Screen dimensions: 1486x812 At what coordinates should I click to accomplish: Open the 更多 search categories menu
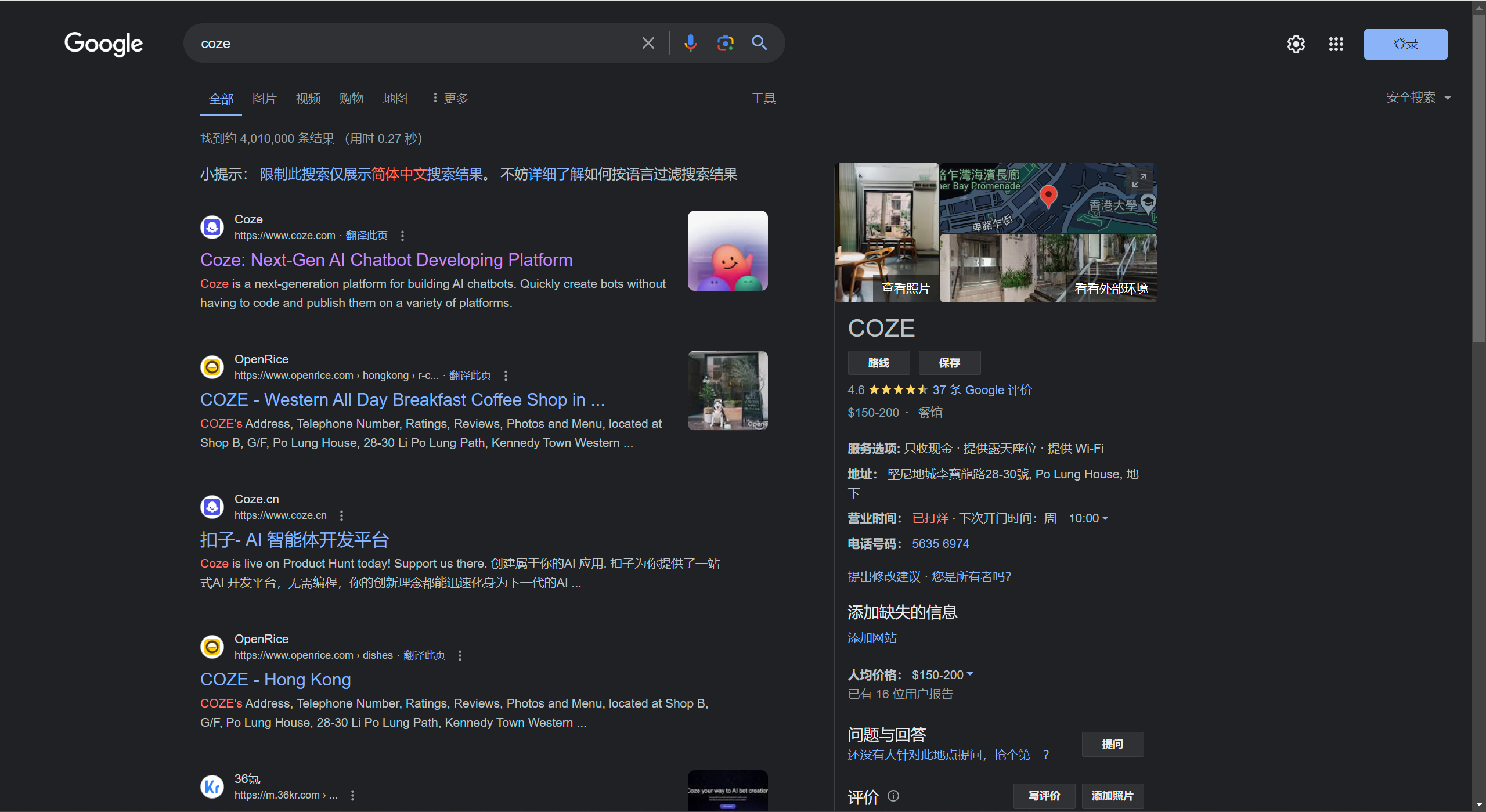[x=450, y=99]
